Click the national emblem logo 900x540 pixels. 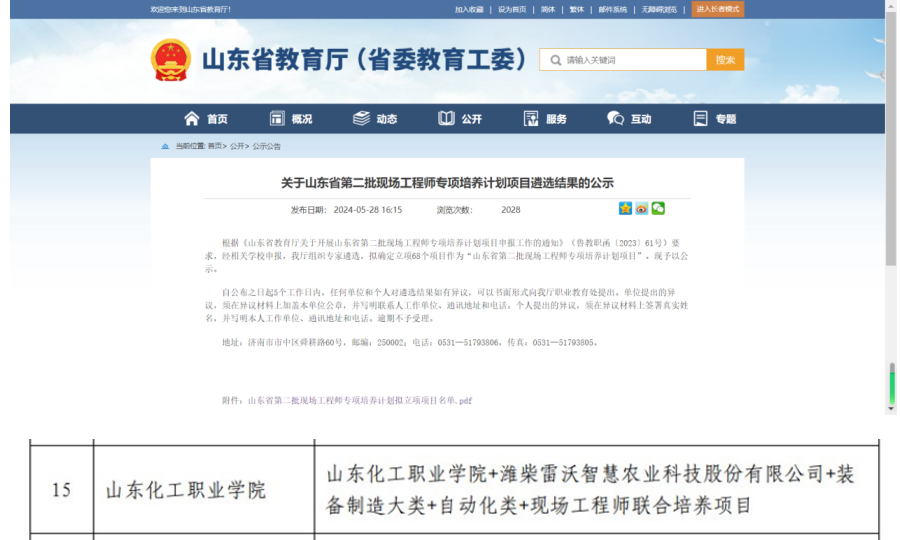point(171,60)
